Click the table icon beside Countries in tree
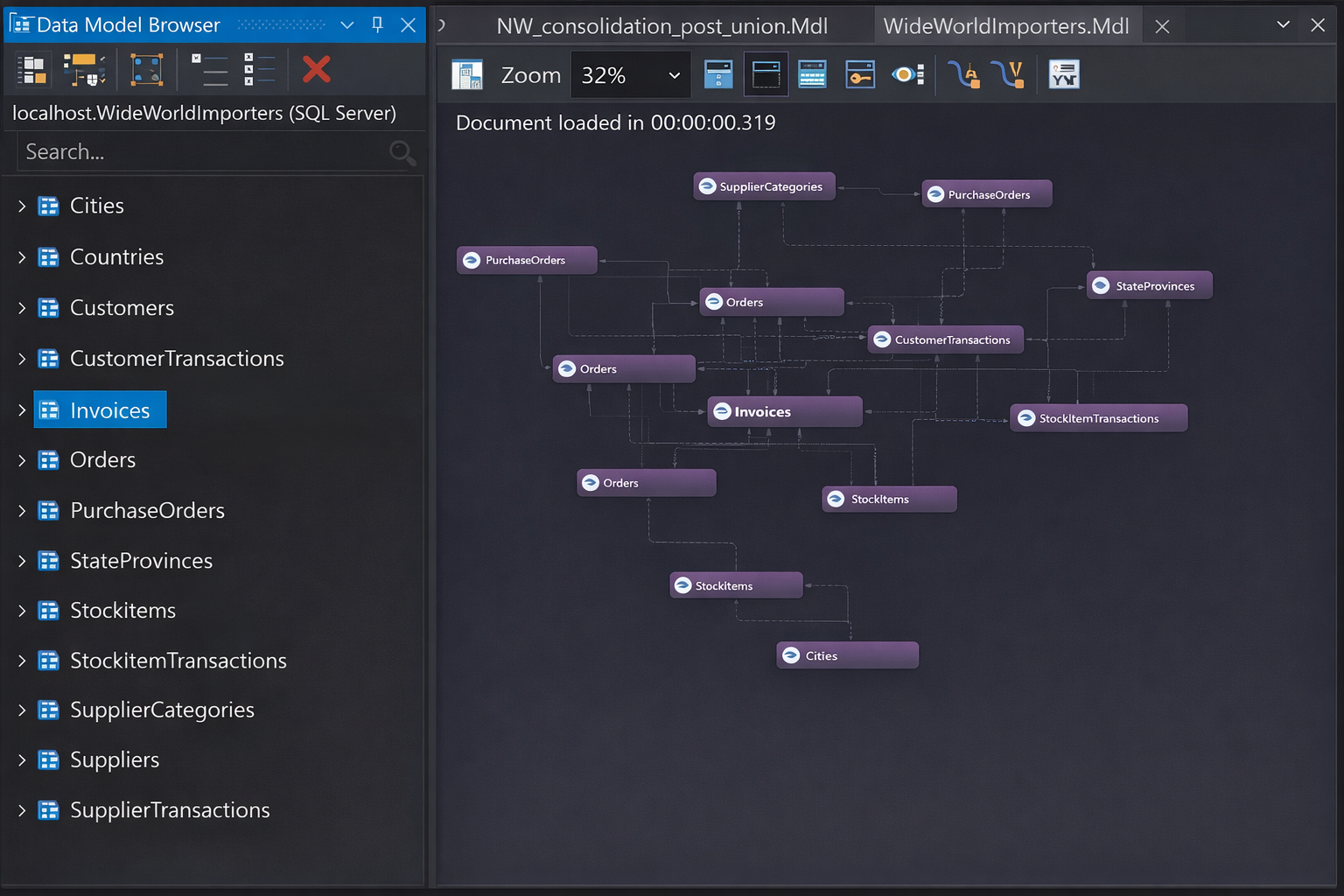Viewport: 1344px width, 896px height. pyautogui.click(x=49, y=257)
